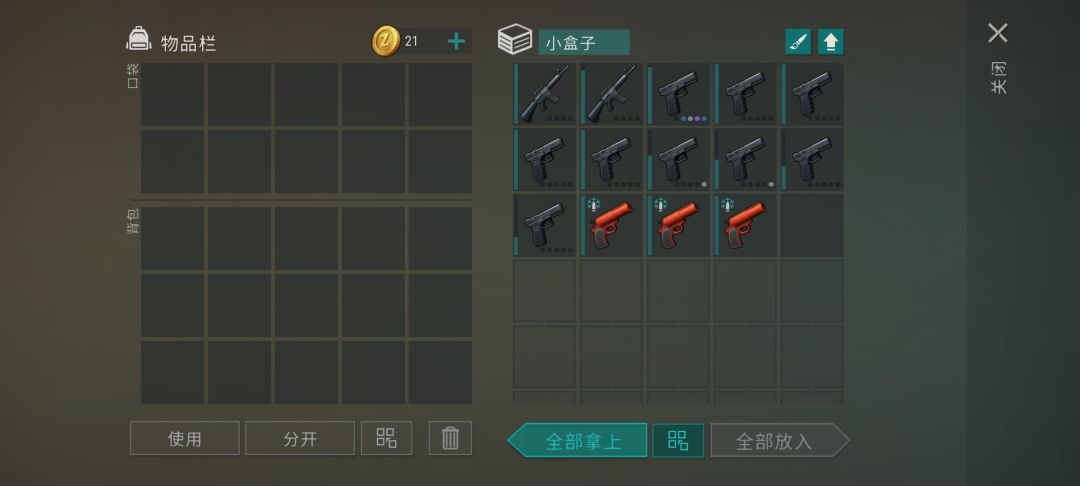Tap the plus icon next to coins
The width and height of the screenshot is (1080, 486).
point(456,41)
